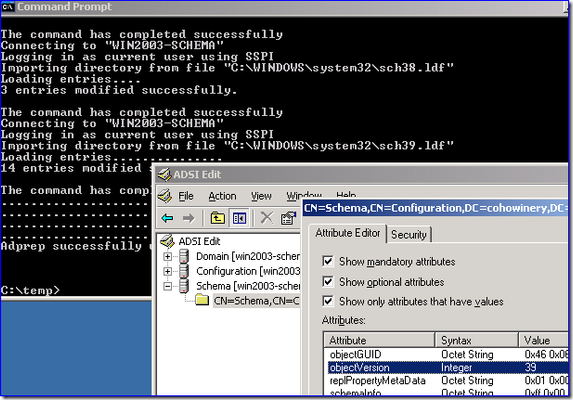Sort by the Value column header
573x400 pixels.
point(544,340)
